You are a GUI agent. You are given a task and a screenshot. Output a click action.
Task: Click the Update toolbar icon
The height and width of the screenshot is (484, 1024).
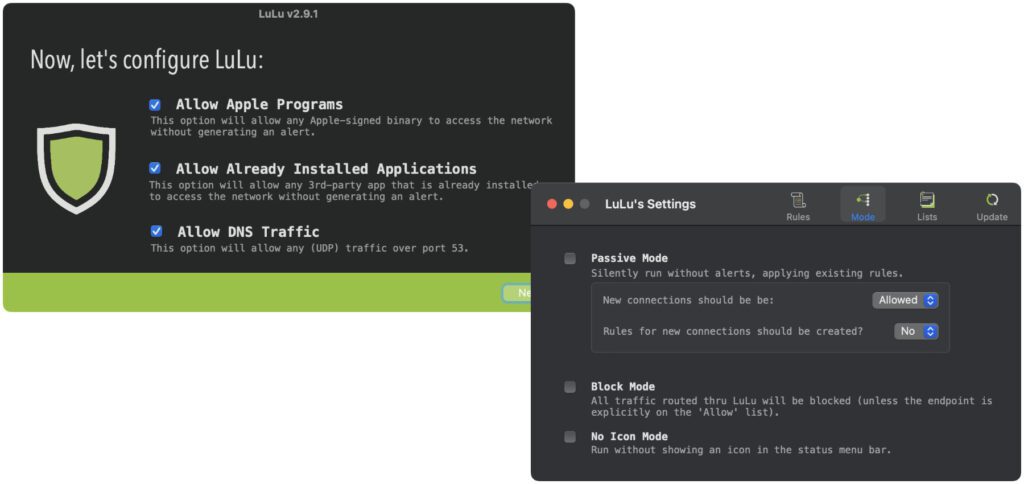click(991, 206)
